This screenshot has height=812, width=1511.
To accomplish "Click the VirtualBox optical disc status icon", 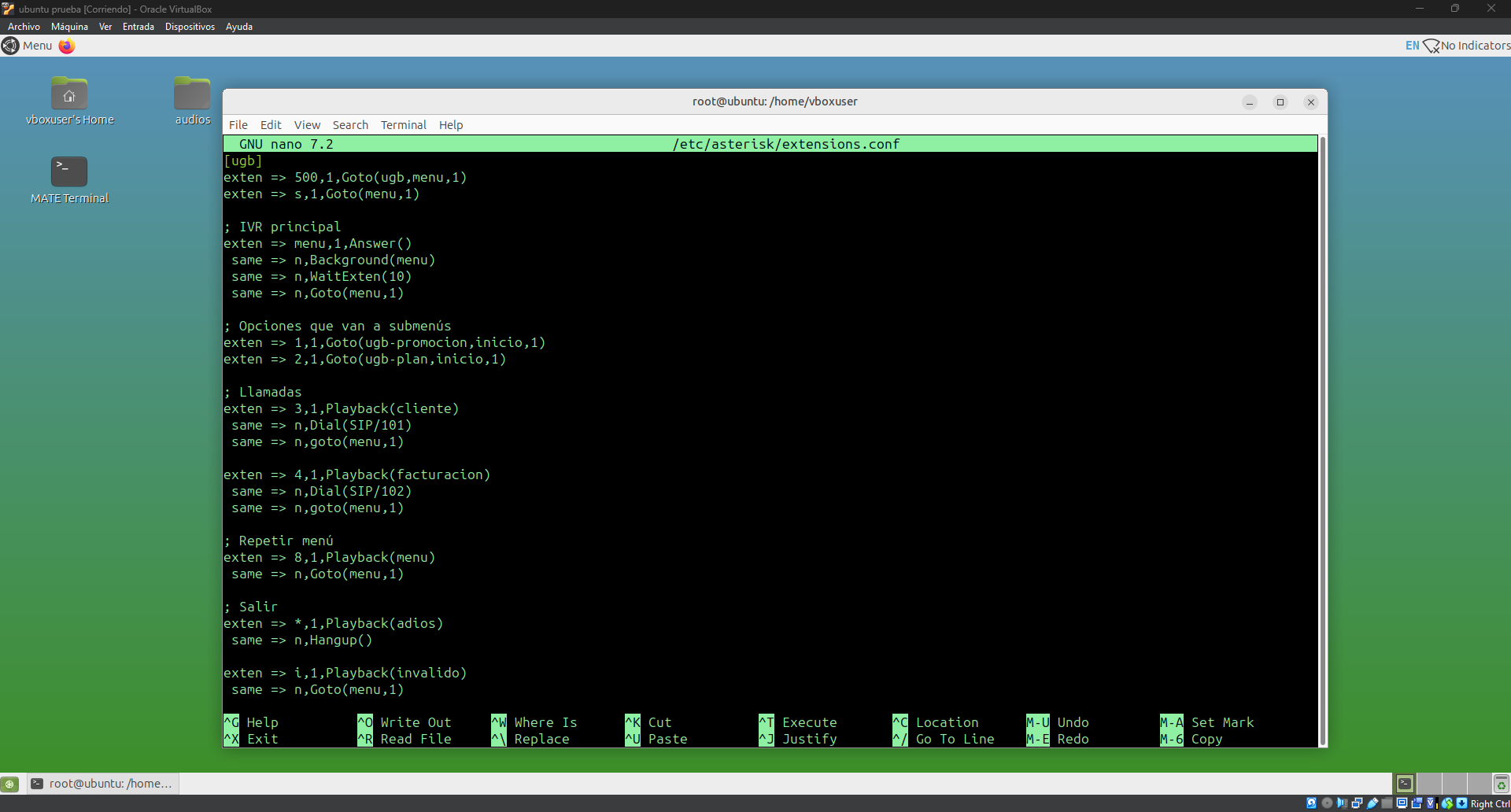I will [x=1327, y=803].
